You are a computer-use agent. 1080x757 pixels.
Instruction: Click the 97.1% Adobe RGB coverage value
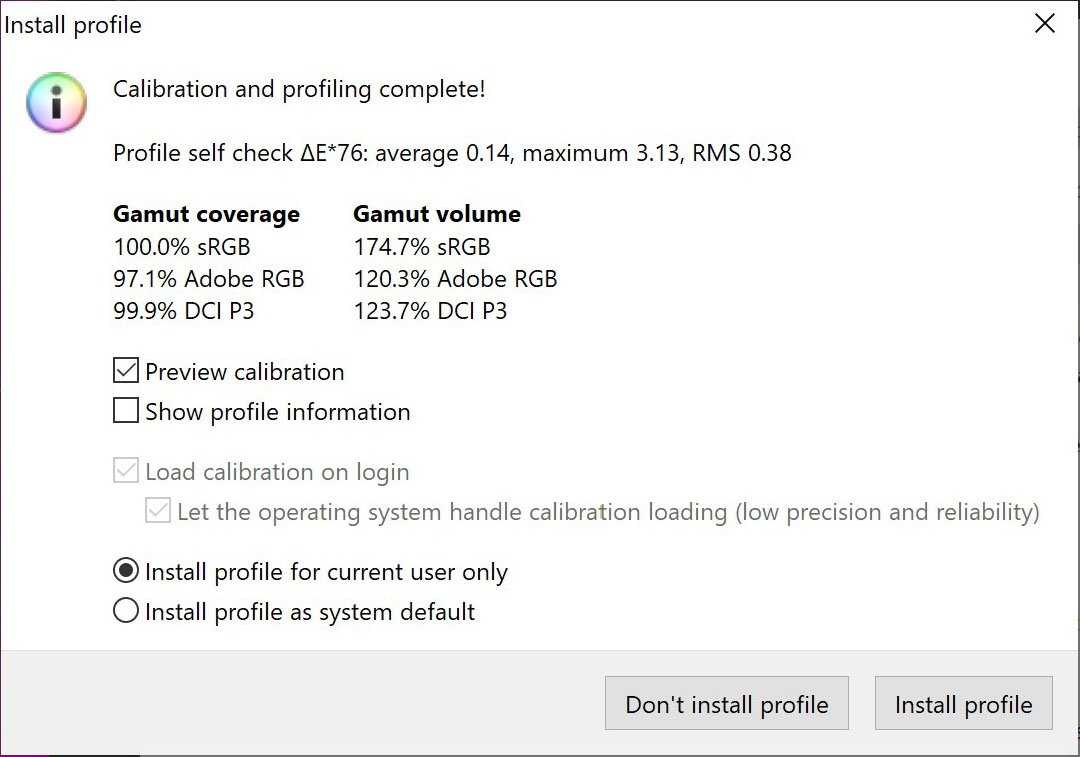pos(208,278)
